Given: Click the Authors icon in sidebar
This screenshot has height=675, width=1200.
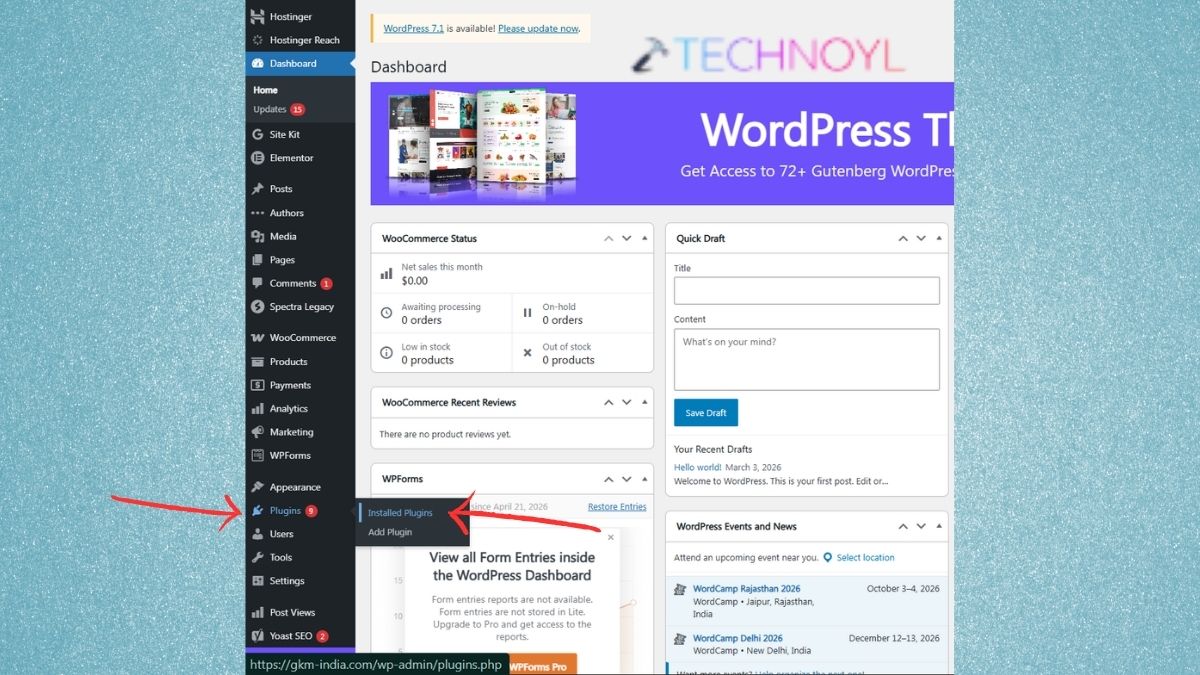Looking at the screenshot, I should [x=258, y=213].
